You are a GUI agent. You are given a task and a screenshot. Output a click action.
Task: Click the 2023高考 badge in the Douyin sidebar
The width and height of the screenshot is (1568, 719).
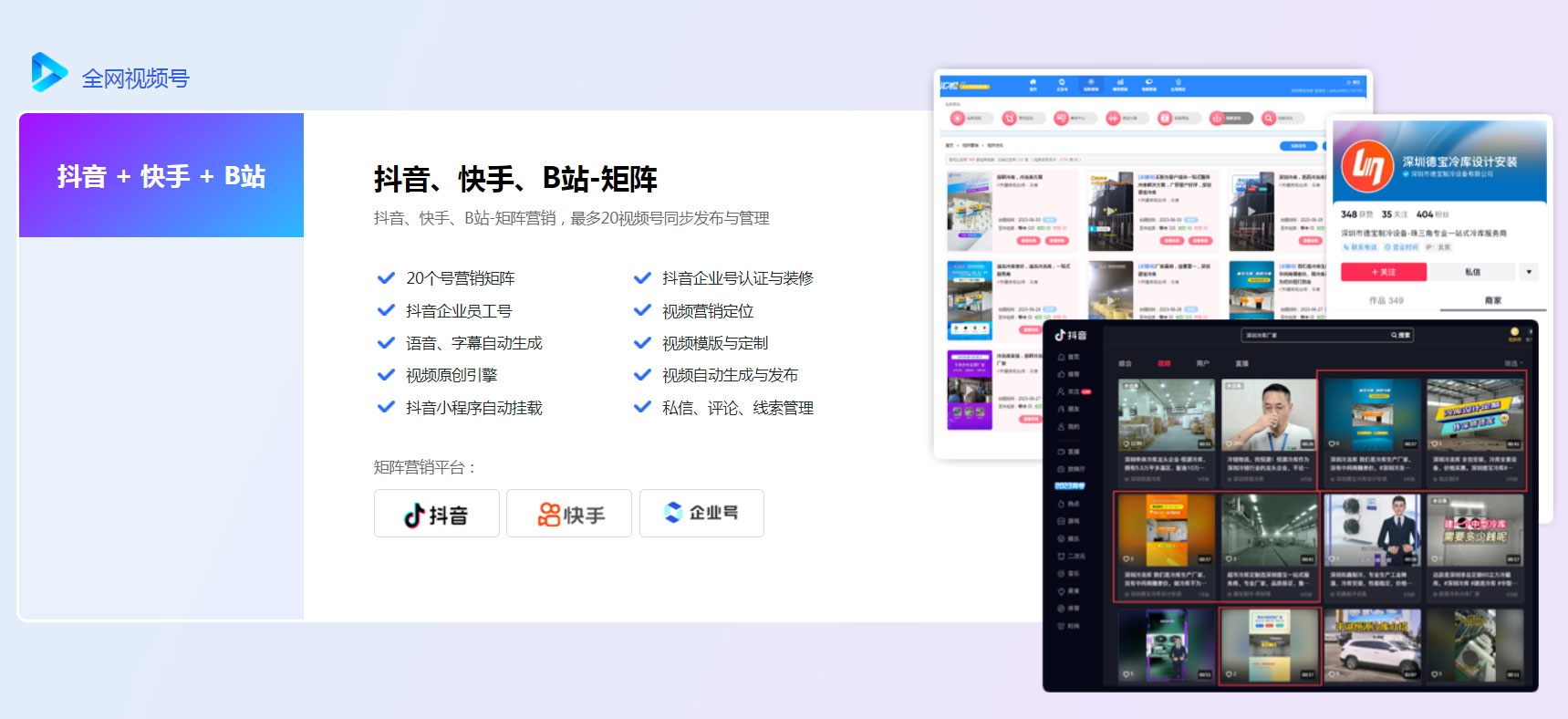click(x=1070, y=485)
